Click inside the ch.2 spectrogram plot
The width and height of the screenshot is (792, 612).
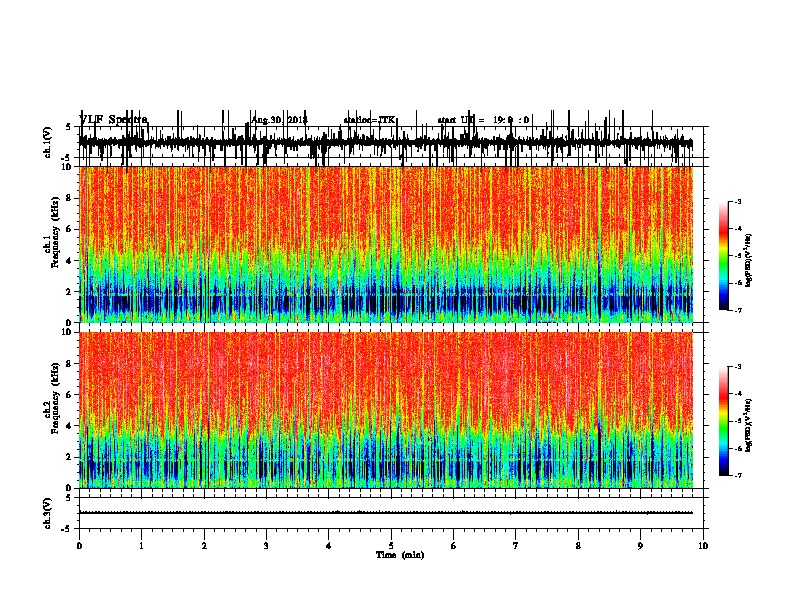pos(386,410)
